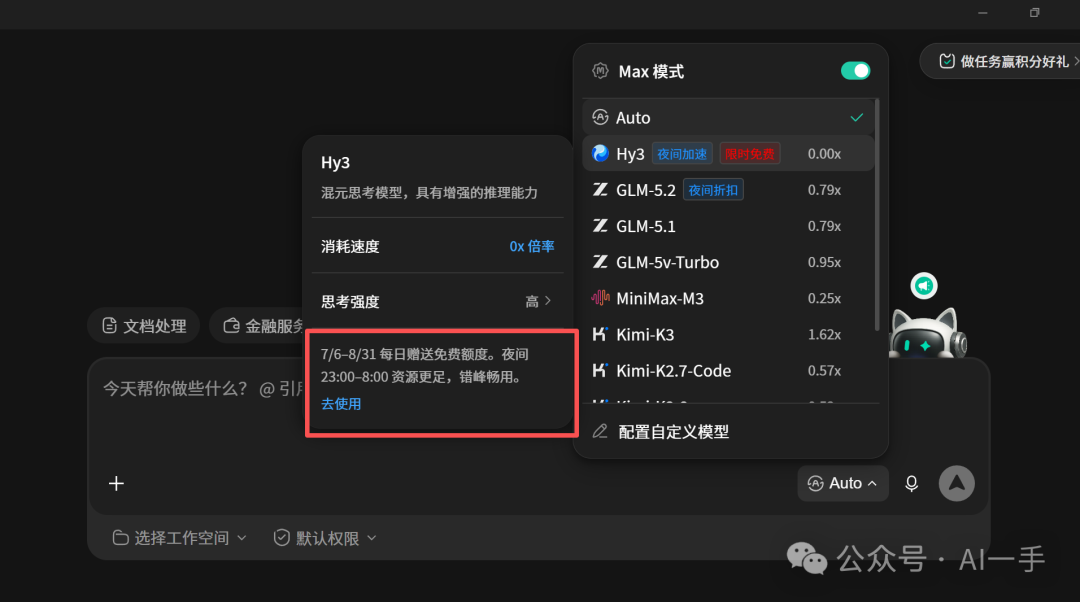Click the 0.25x rate for MiniMax-M3

[x=824, y=299]
